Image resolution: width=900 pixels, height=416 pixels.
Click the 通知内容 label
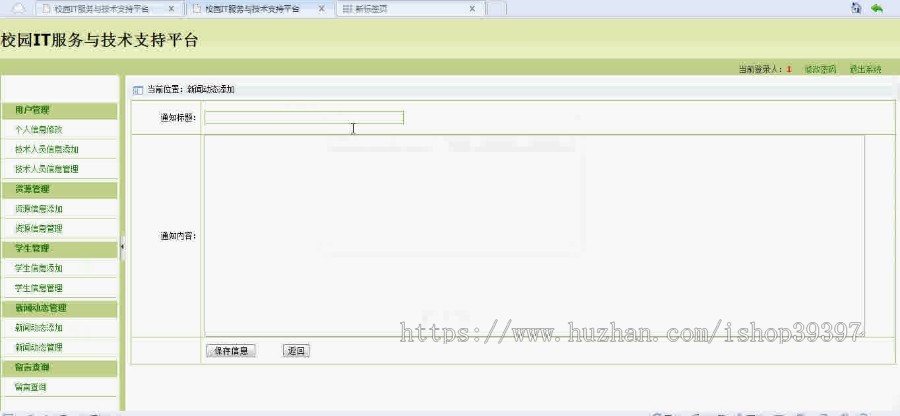tap(179, 236)
